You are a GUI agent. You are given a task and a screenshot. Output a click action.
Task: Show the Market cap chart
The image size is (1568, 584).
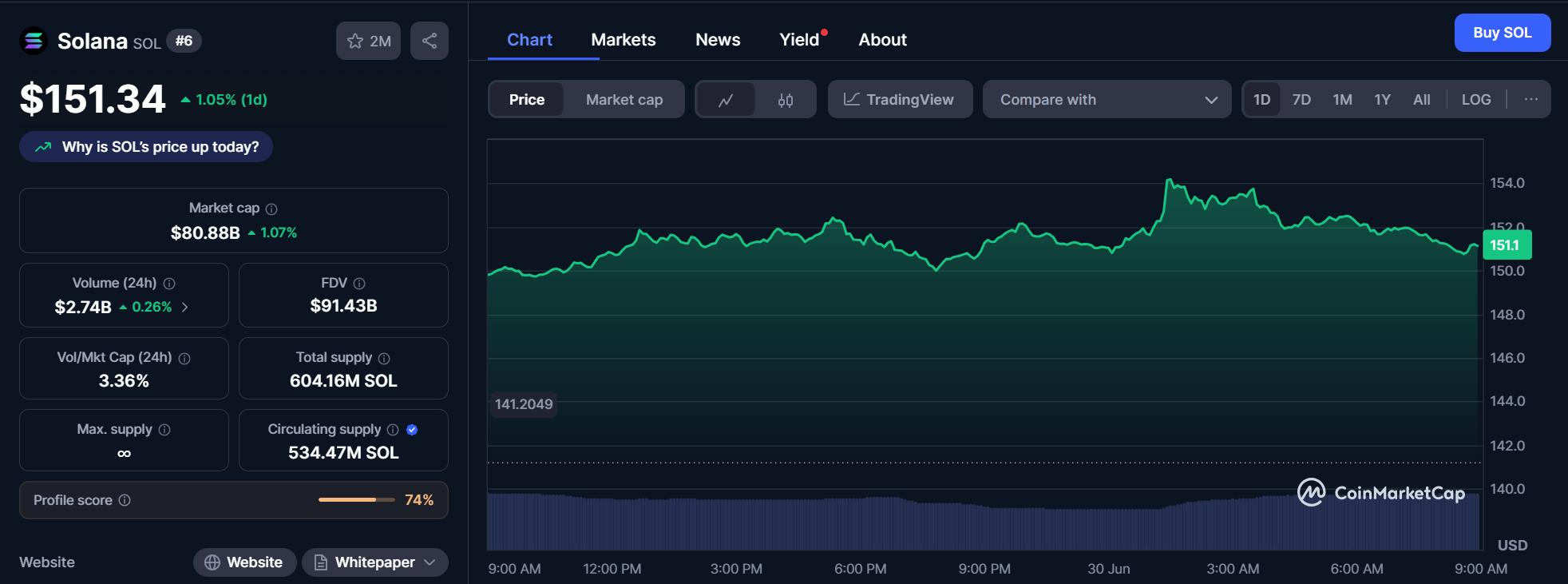click(624, 100)
